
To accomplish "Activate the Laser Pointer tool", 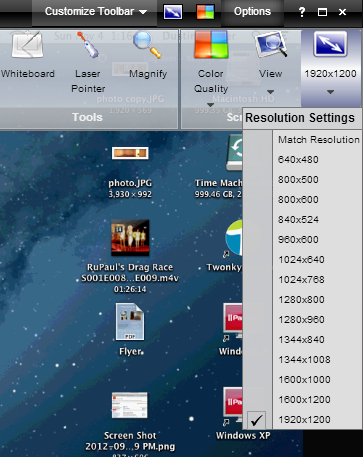I will [x=88, y=63].
